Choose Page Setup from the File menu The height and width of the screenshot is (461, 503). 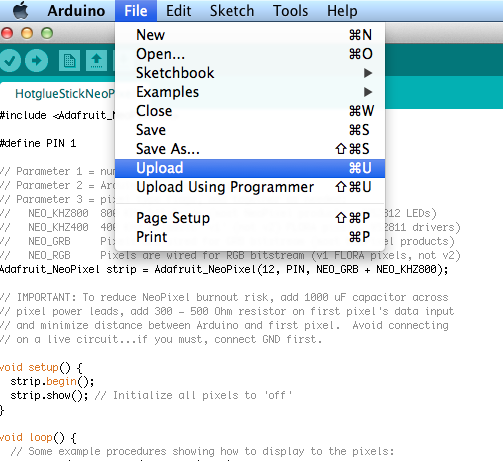(x=250, y=218)
